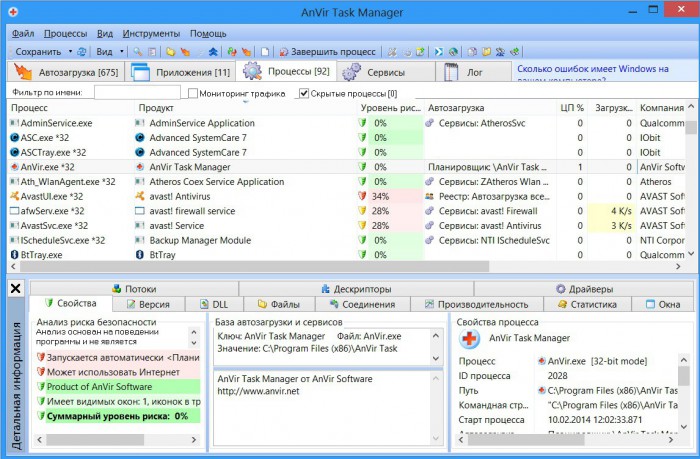Switch to the Приложения [11] tab
Viewport: 700px width, 459px height.
(x=180, y=72)
